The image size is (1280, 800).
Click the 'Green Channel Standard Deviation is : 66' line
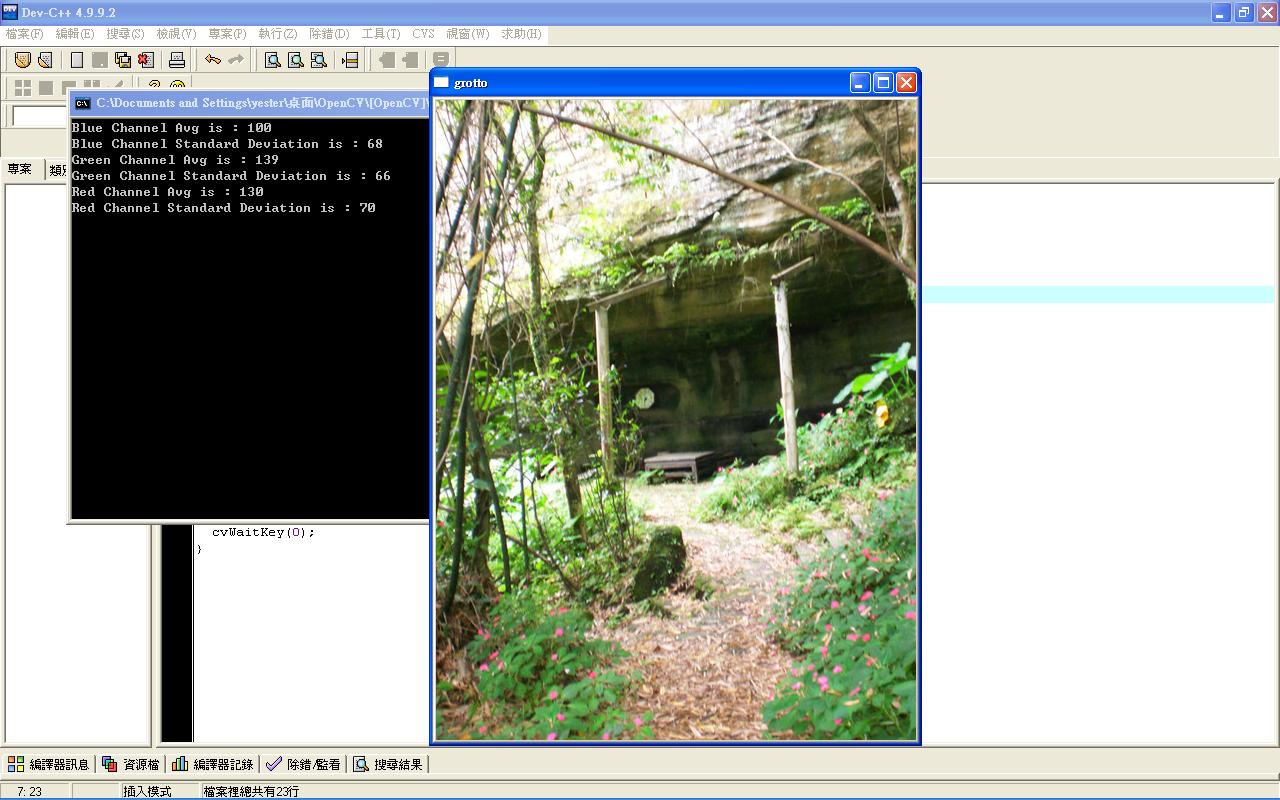231,176
